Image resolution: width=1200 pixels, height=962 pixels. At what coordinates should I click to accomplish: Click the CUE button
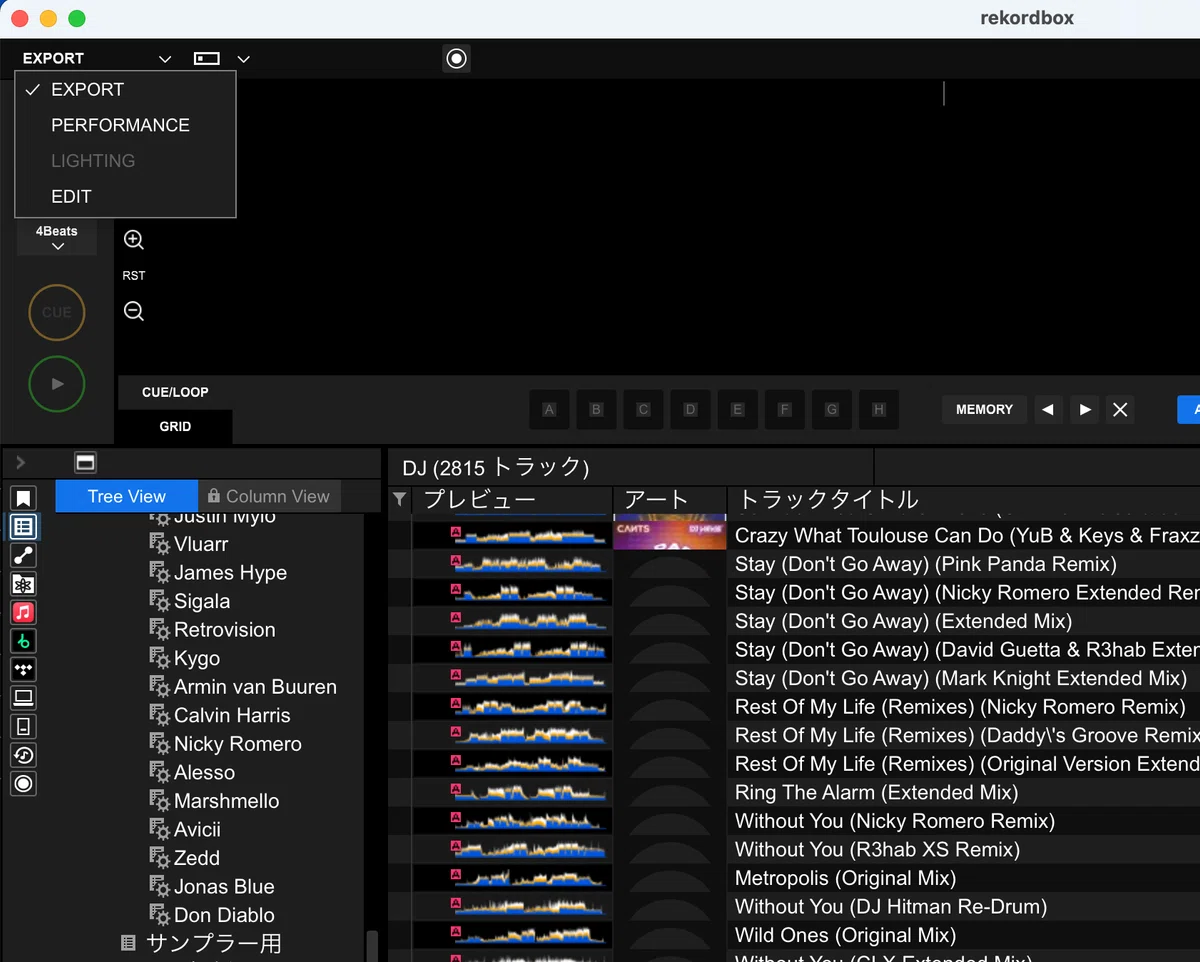pyautogui.click(x=57, y=312)
